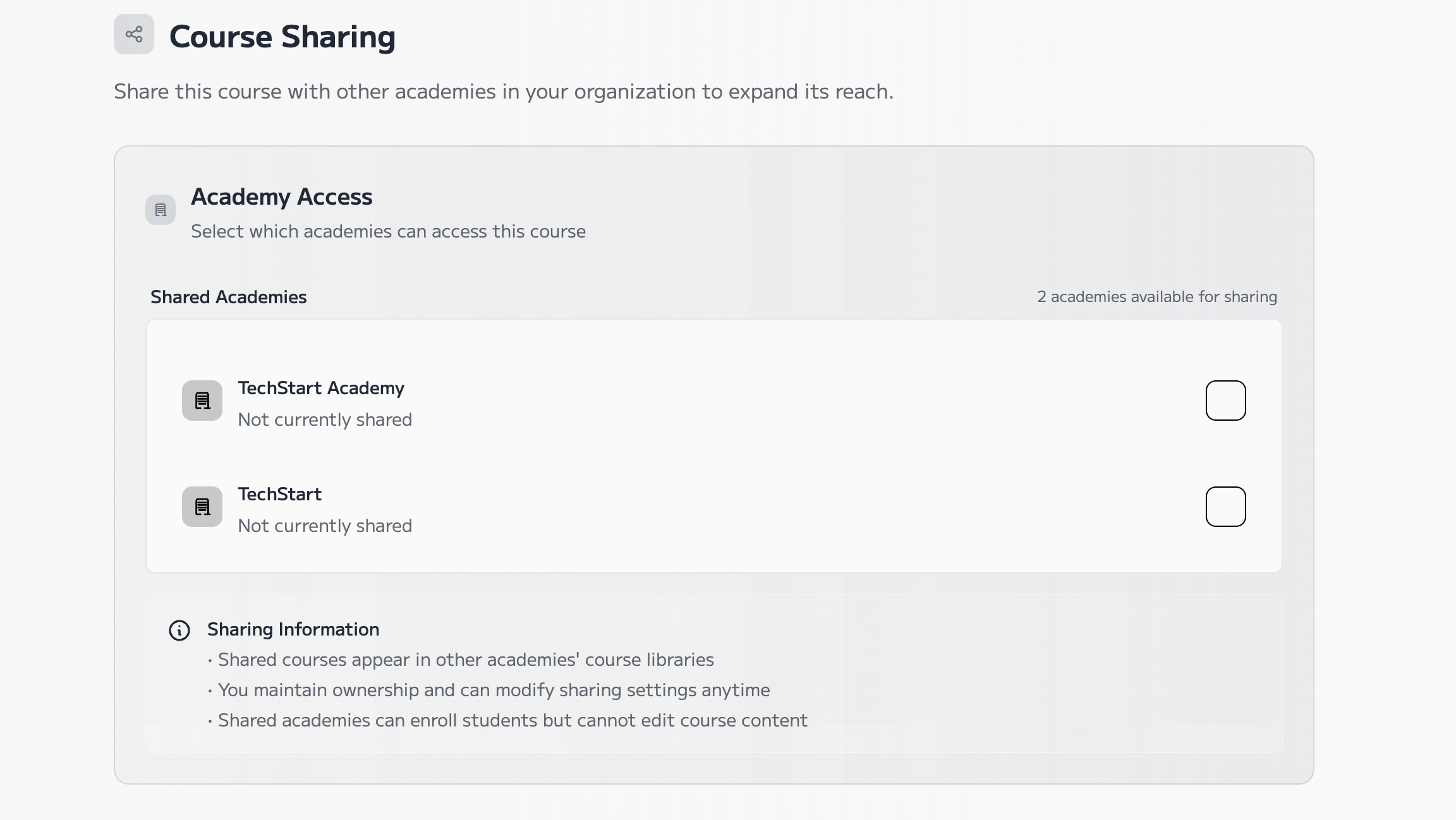Click the Sharing Information info icon
Screen dimensions: 1456x820
point(179,630)
